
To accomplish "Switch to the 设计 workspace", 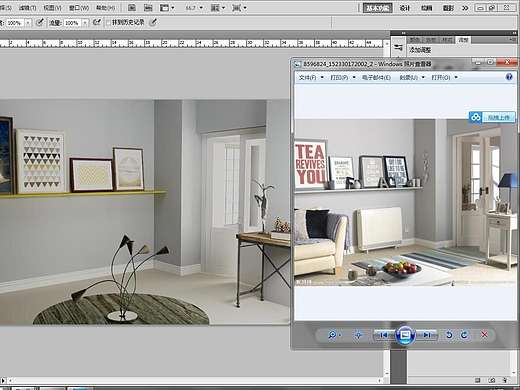I will pyautogui.click(x=405, y=8).
